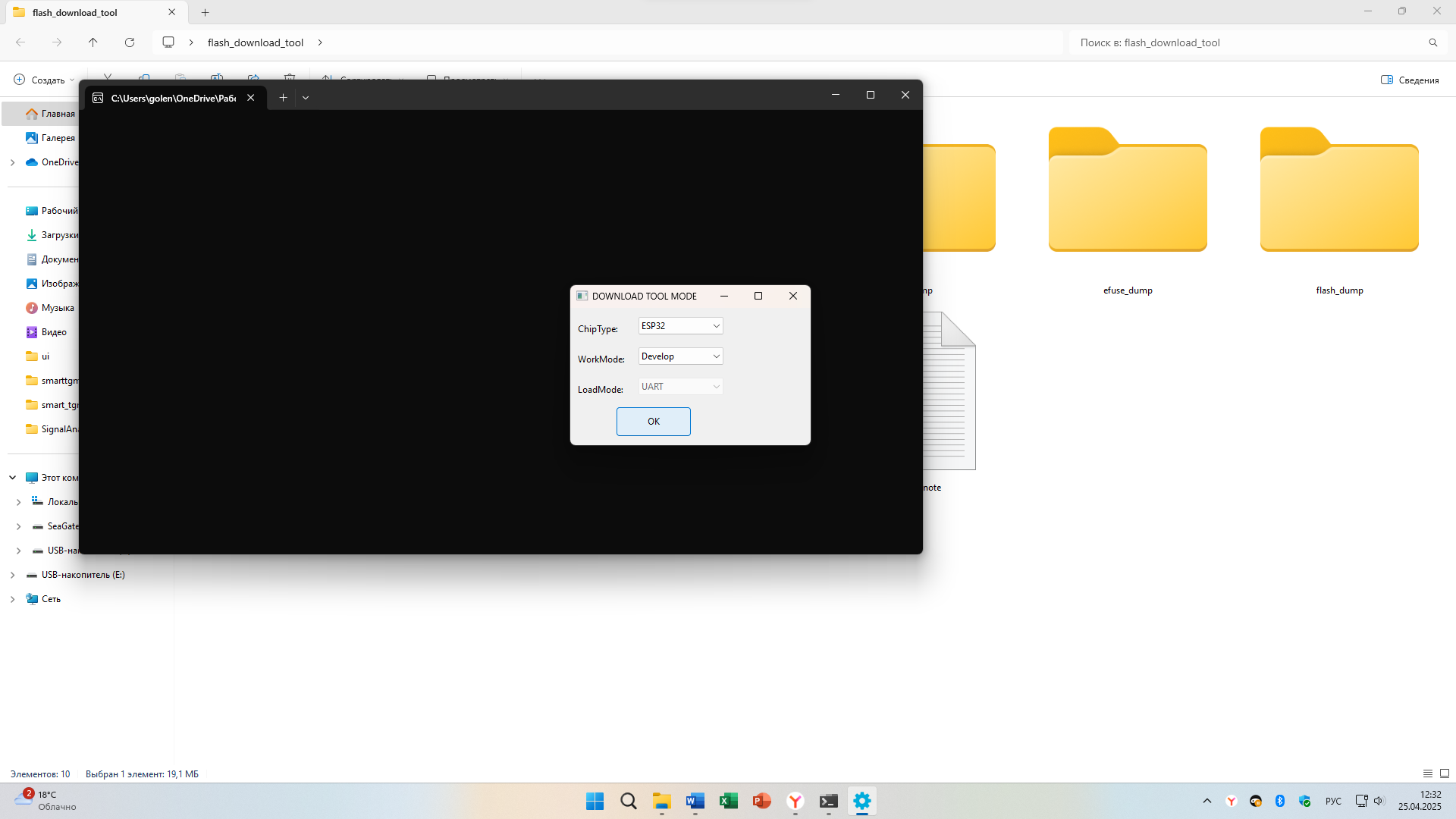Open the WorkMode dropdown showing Develop

tap(680, 356)
